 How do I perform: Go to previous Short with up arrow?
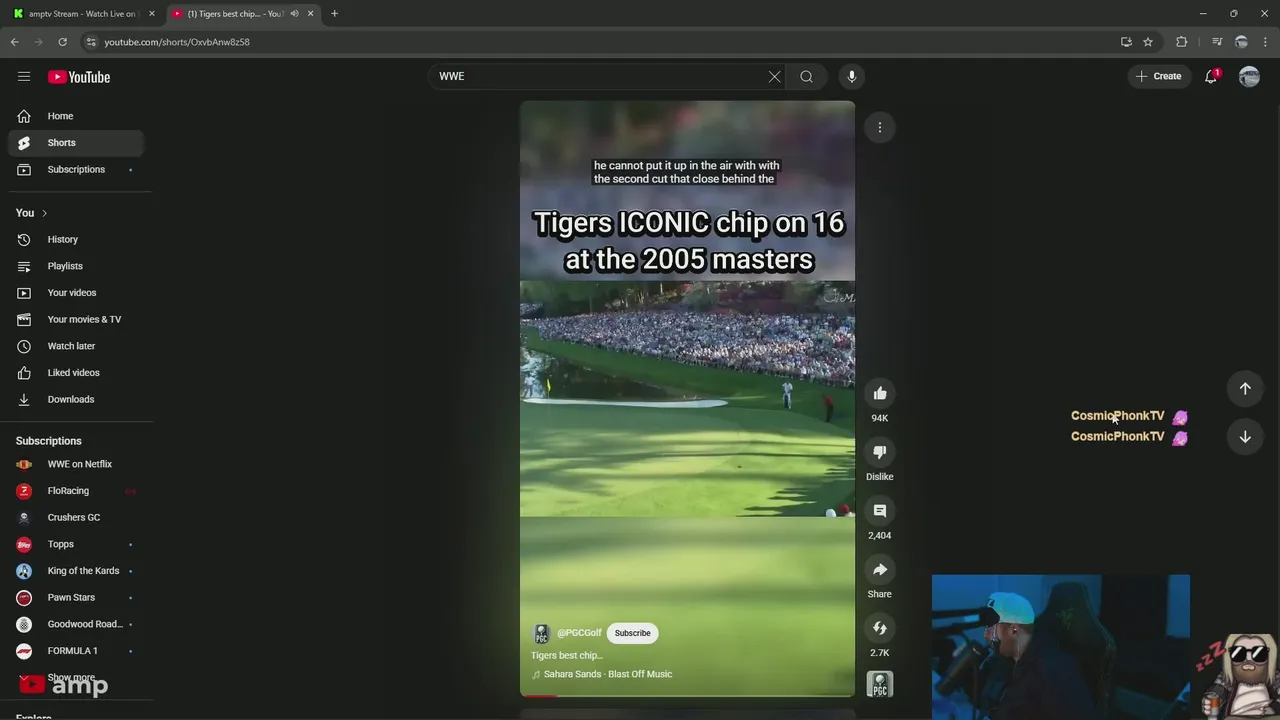1245,388
